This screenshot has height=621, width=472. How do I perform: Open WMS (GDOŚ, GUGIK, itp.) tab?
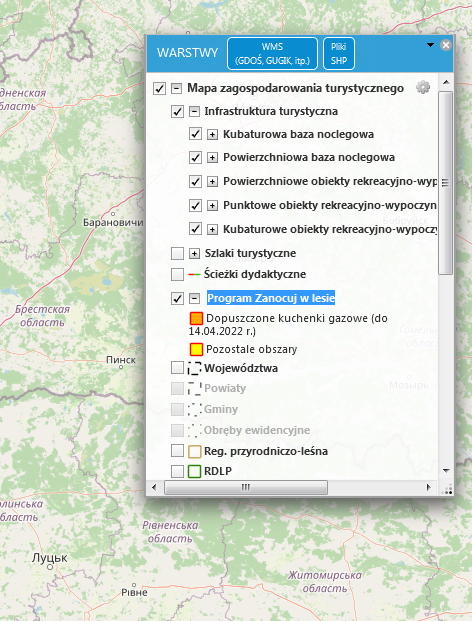click(x=272, y=53)
